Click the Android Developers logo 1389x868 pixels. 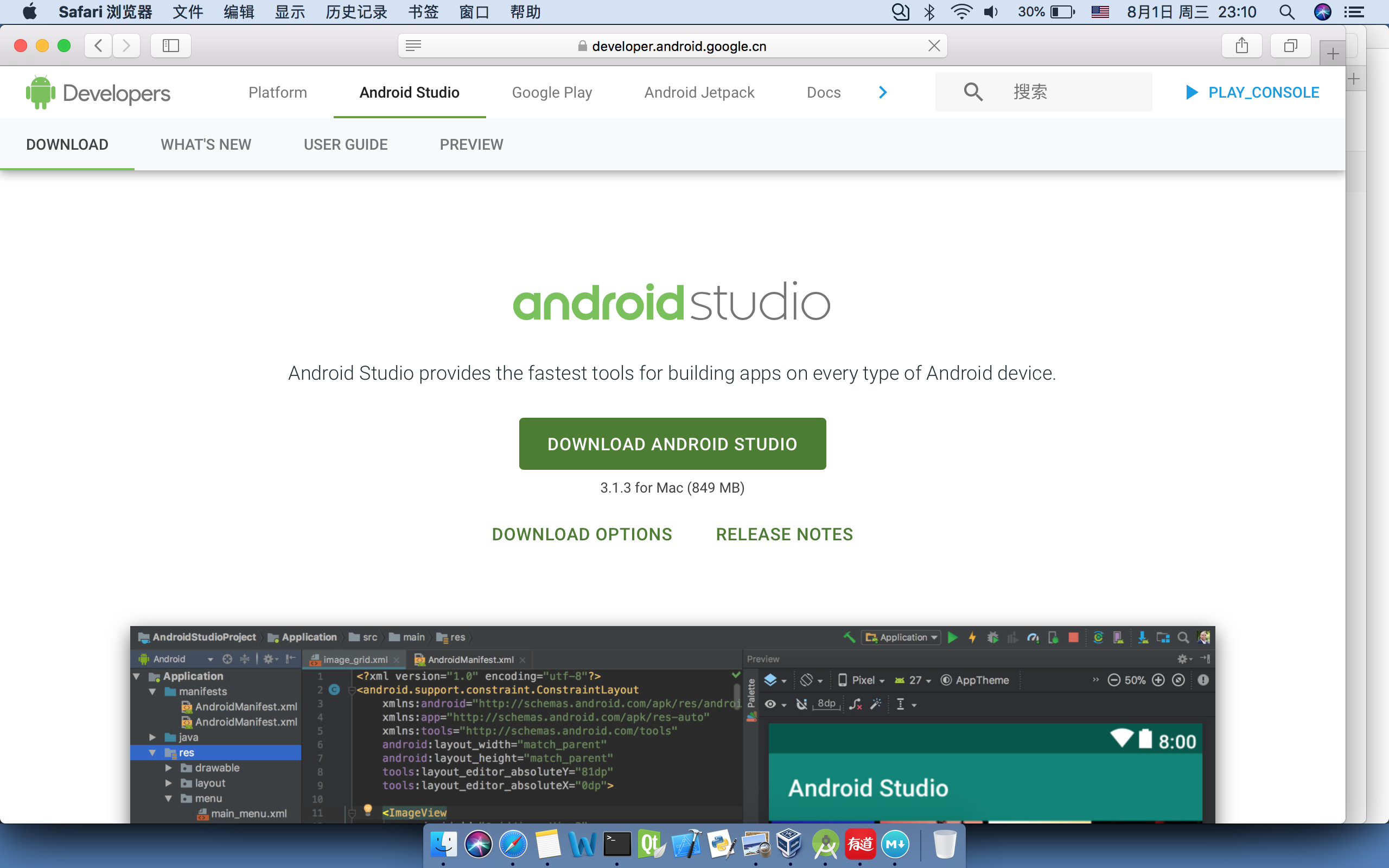[x=98, y=92]
